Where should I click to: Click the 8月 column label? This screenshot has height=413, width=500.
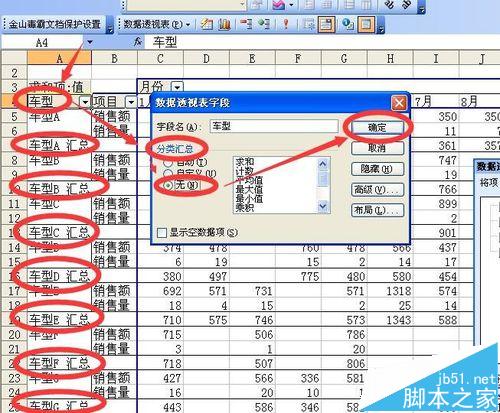[x=480, y=102]
